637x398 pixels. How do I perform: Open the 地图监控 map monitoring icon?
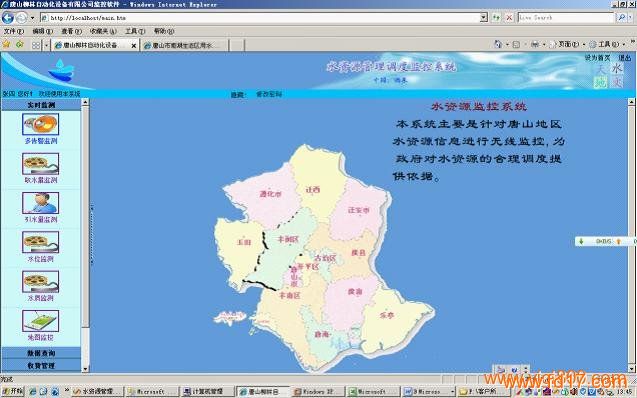tap(40, 321)
